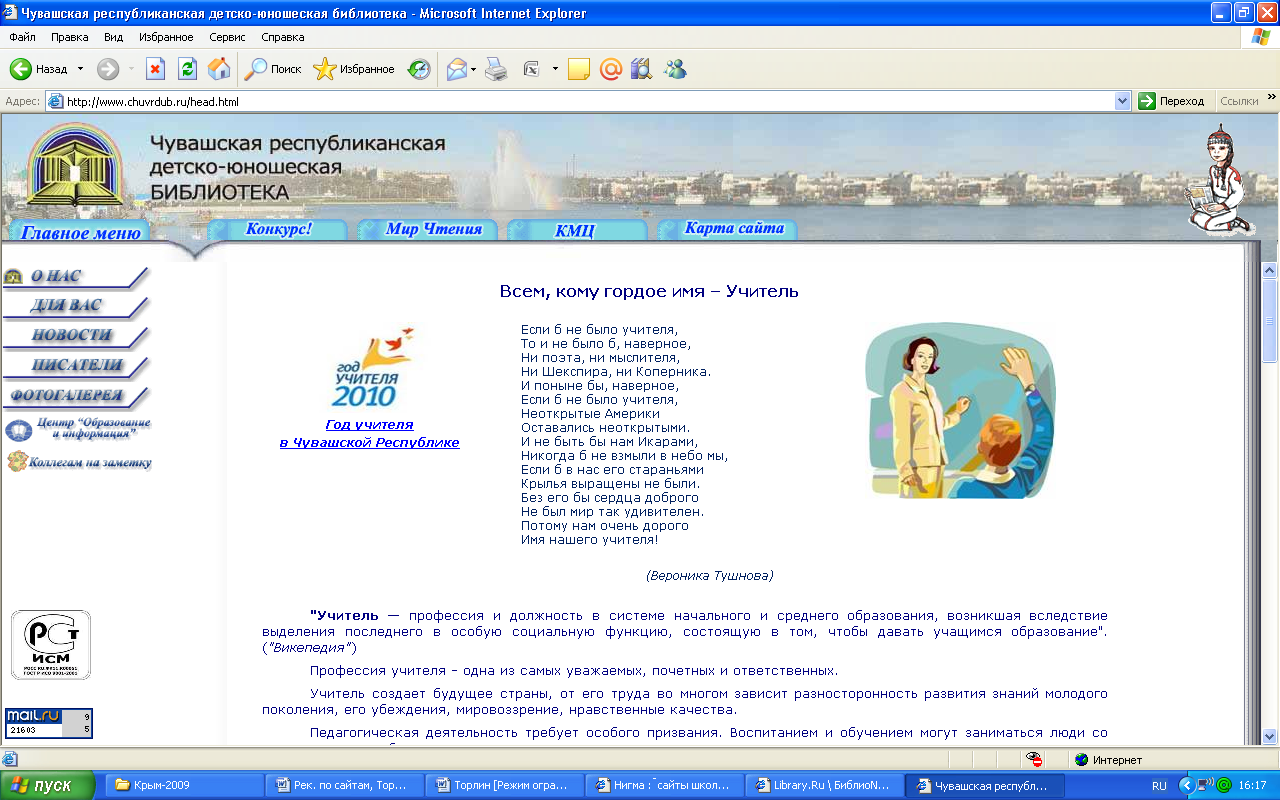
Task: Click the mail.ru counter badge
Action: click(x=49, y=723)
